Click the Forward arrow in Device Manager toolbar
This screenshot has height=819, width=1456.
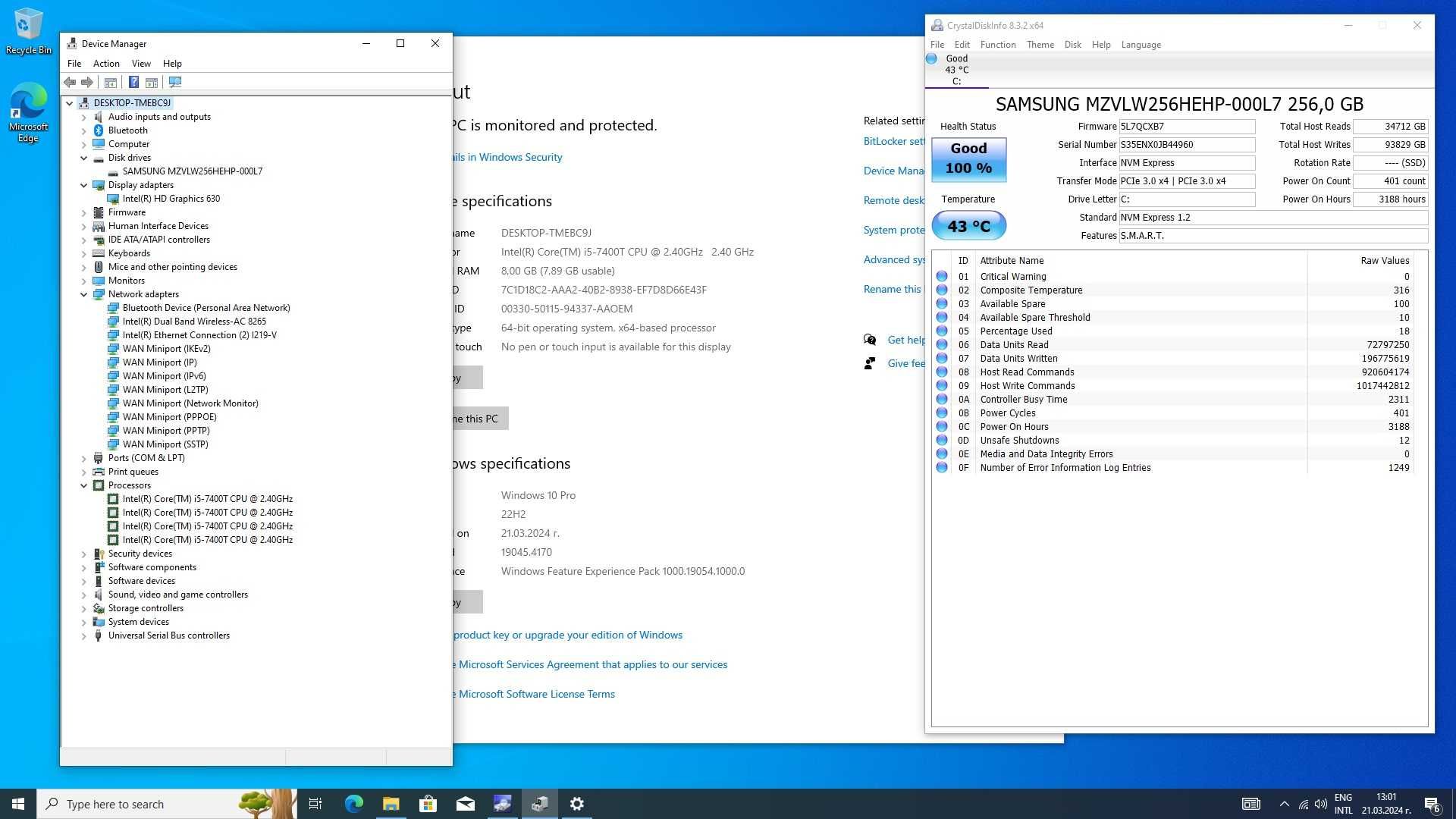(87, 82)
